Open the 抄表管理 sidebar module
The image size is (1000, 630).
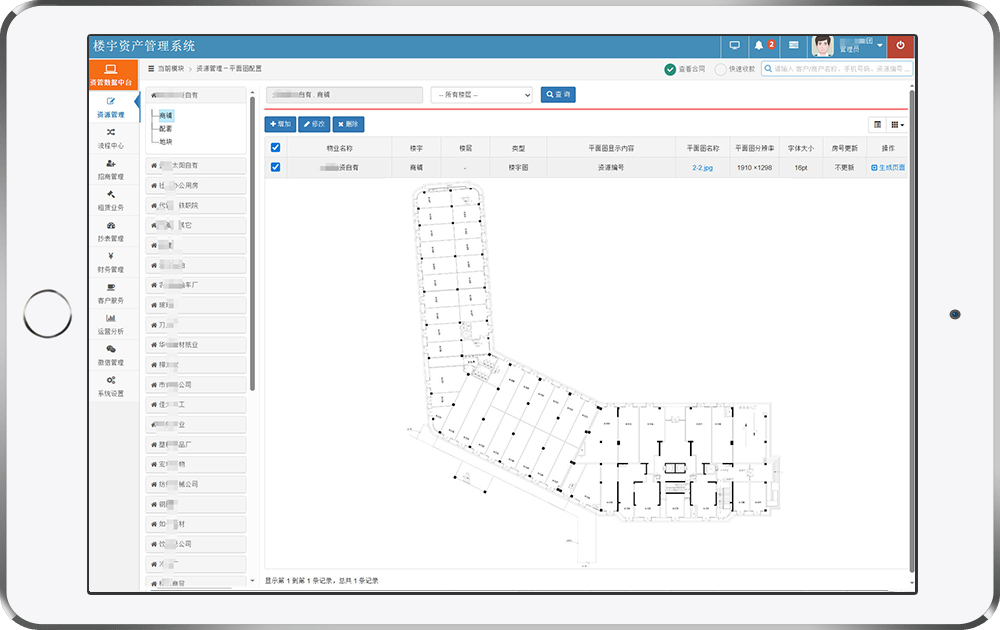point(111,231)
